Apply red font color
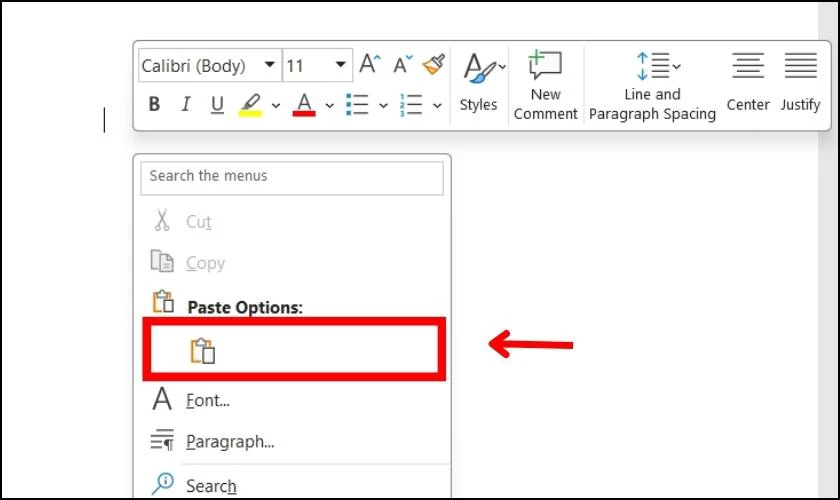840x500 pixels. coord(304,105)
